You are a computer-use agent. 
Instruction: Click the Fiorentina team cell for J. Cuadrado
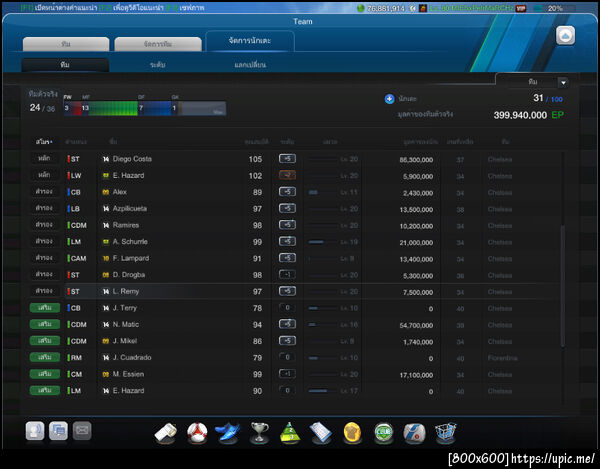(502, 358)
